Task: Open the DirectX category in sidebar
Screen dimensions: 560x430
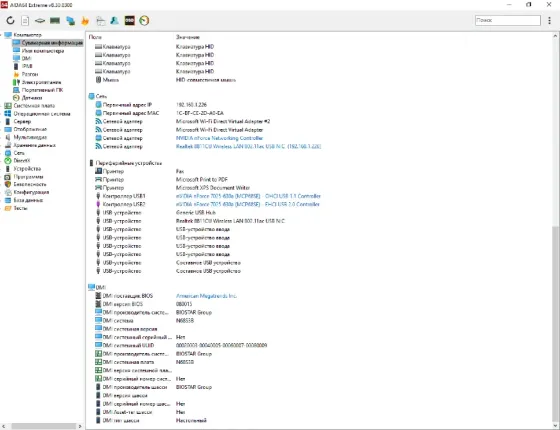Action: tap(21, 161)
